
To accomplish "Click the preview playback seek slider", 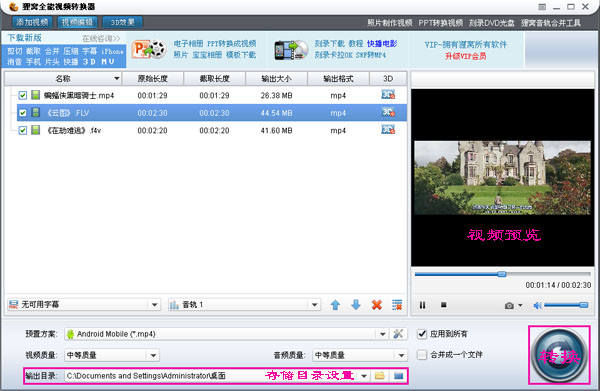I will point(502,274).
